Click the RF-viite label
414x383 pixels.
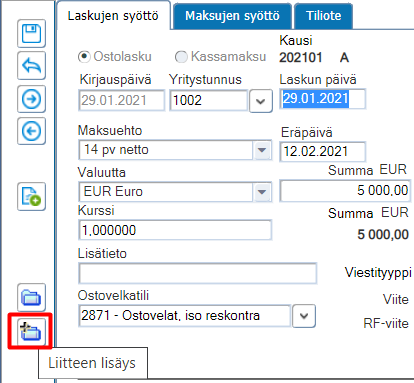click(386, 323)
